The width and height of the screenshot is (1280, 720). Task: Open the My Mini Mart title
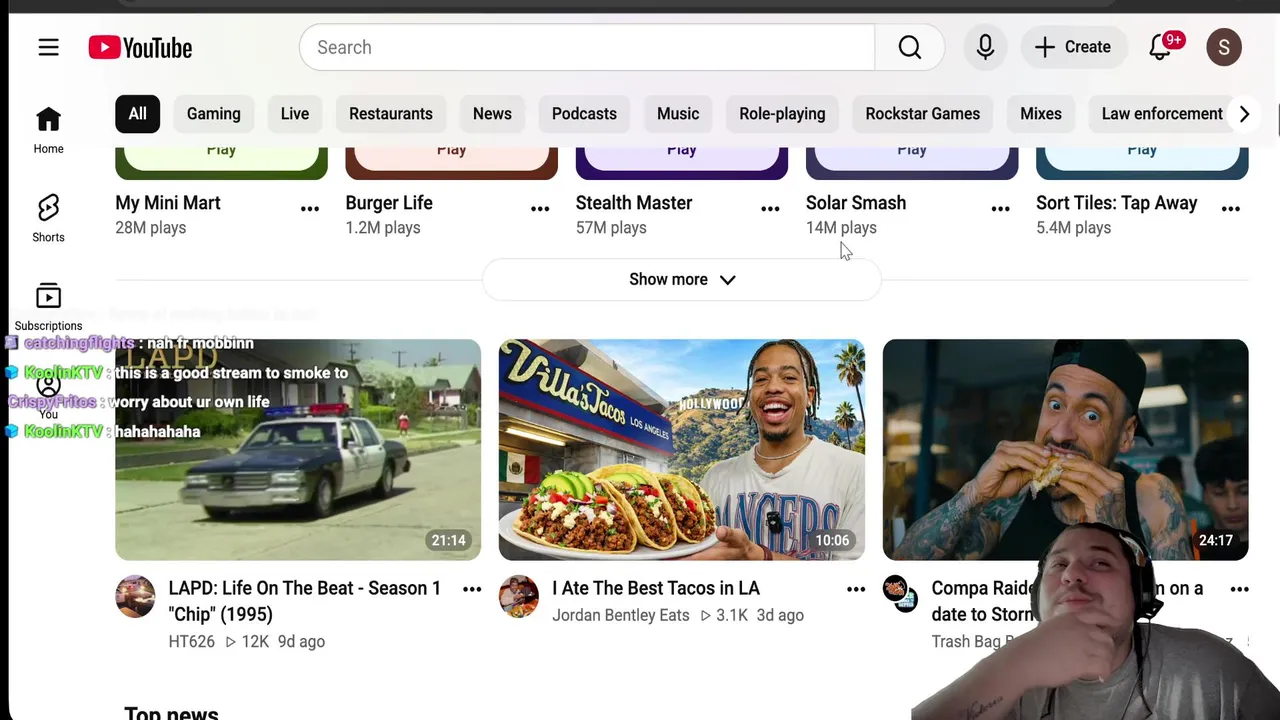[168, 203]
